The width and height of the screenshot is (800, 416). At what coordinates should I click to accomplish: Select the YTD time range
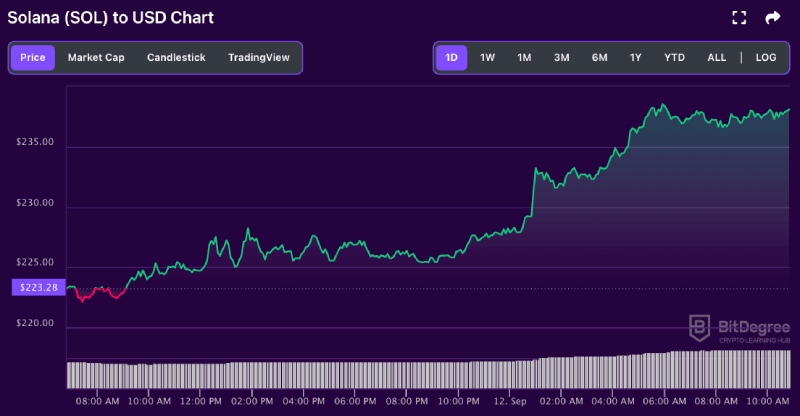674,58
